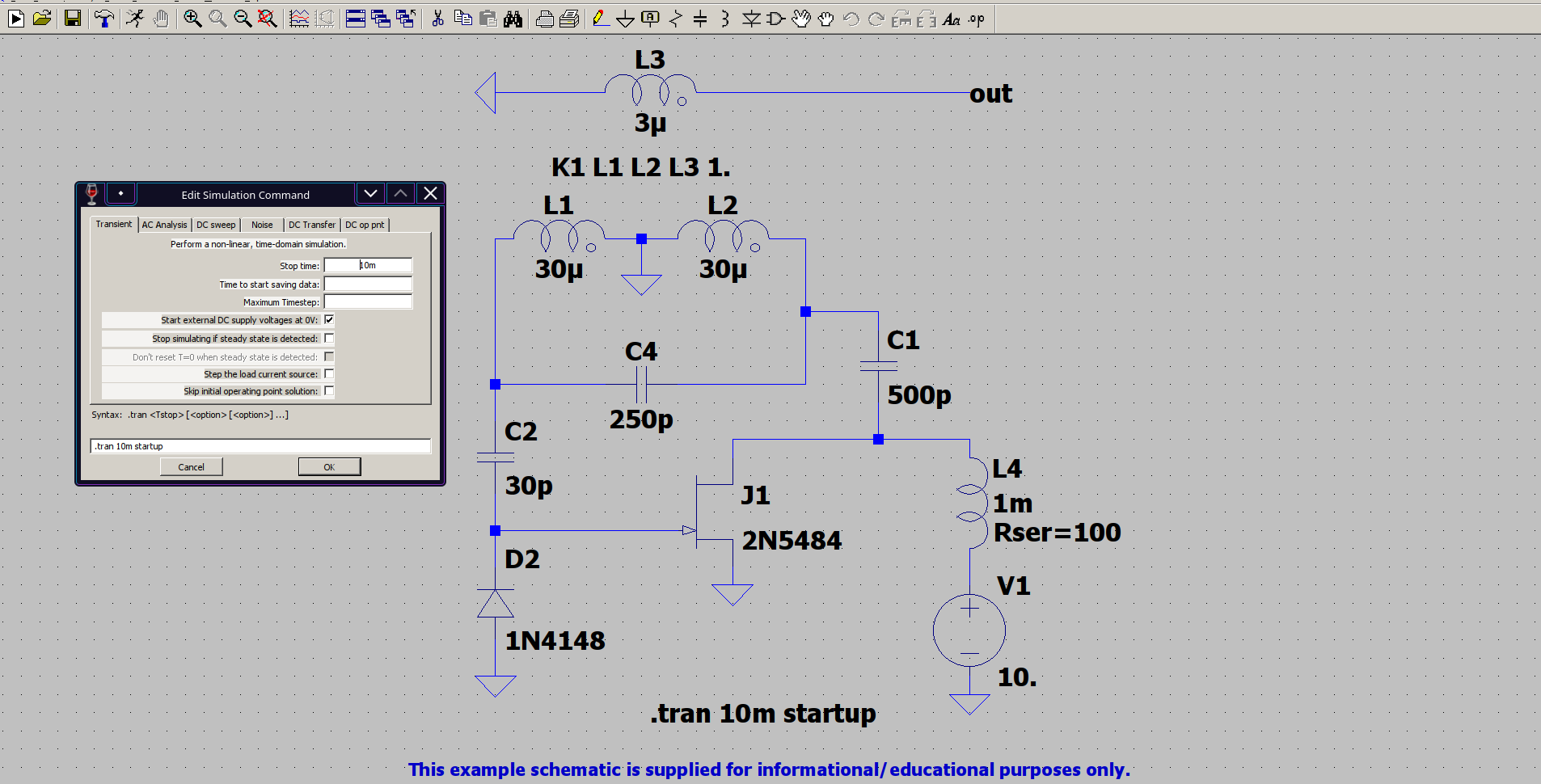Viewport: 1541px width, 784px height.
Task: Click the New Schematic icon
Action: coord(16,19)
